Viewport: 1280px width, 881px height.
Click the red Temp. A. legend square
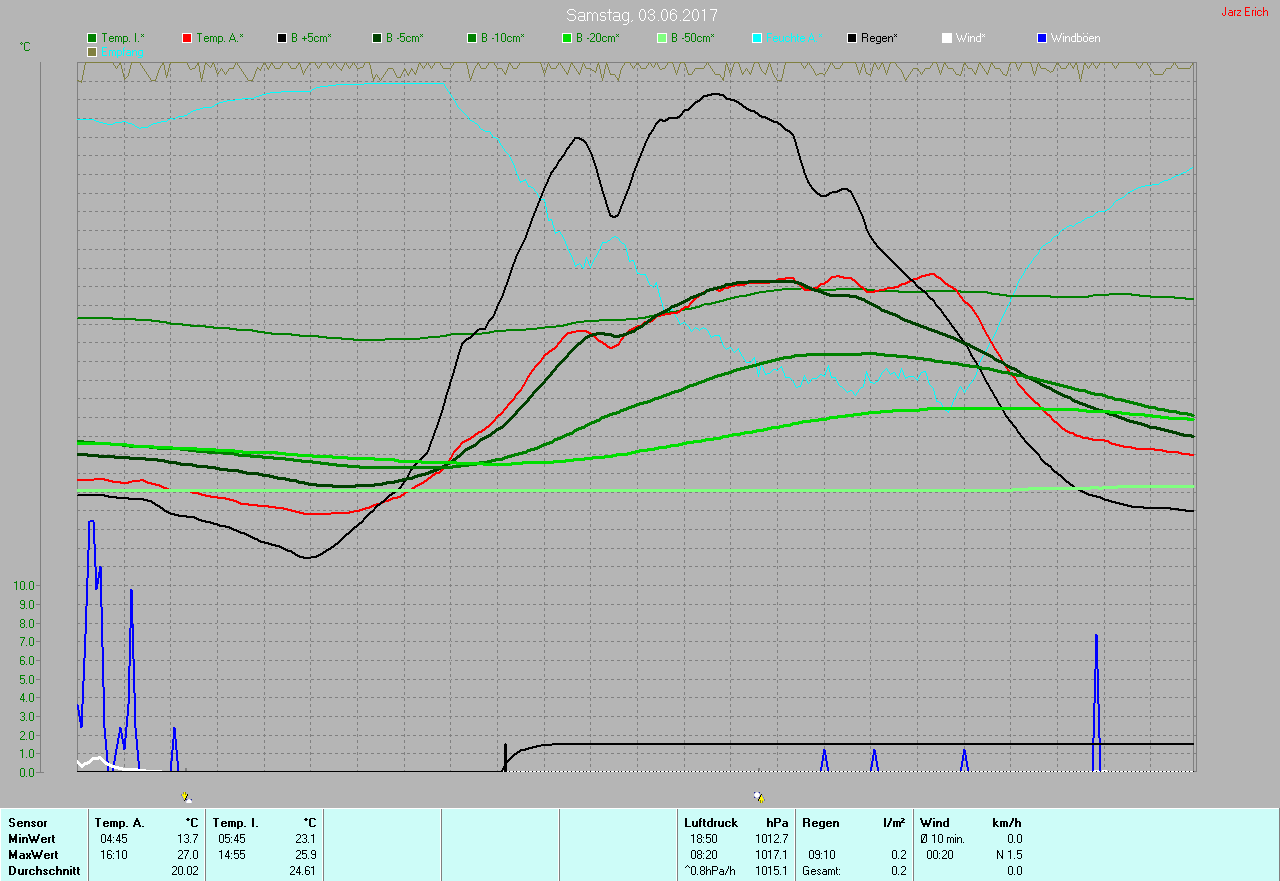187,38
